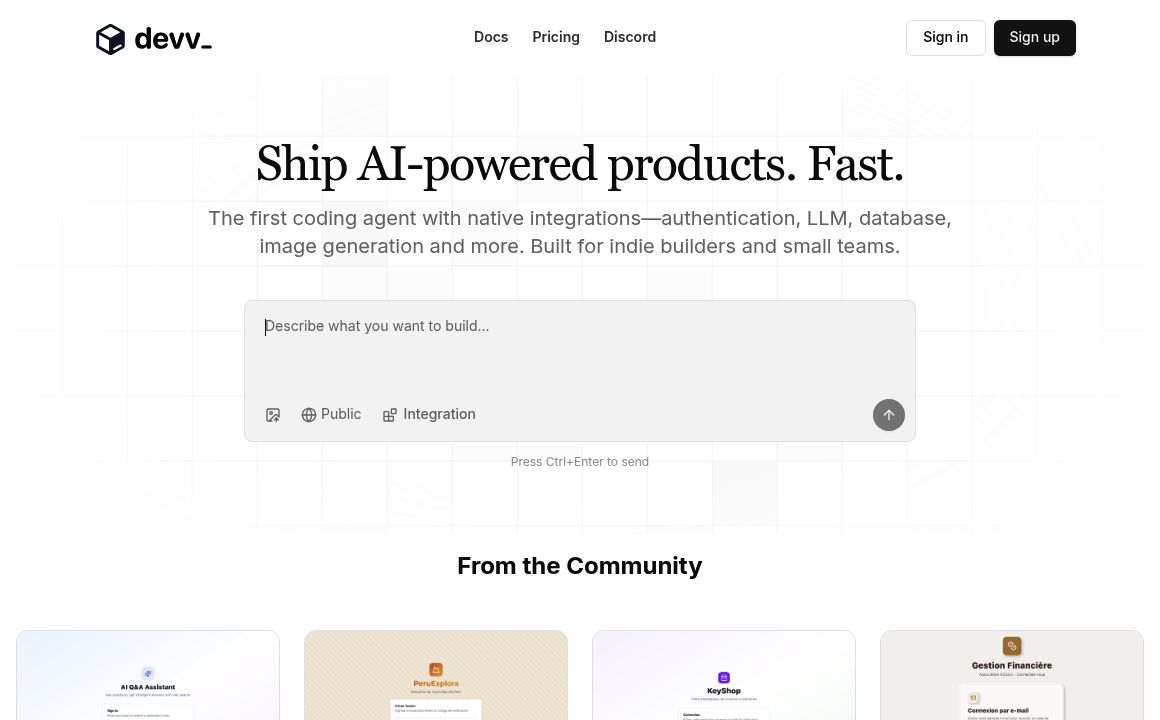
Task: Click the devv cube logo
Action: coord(111,39)
